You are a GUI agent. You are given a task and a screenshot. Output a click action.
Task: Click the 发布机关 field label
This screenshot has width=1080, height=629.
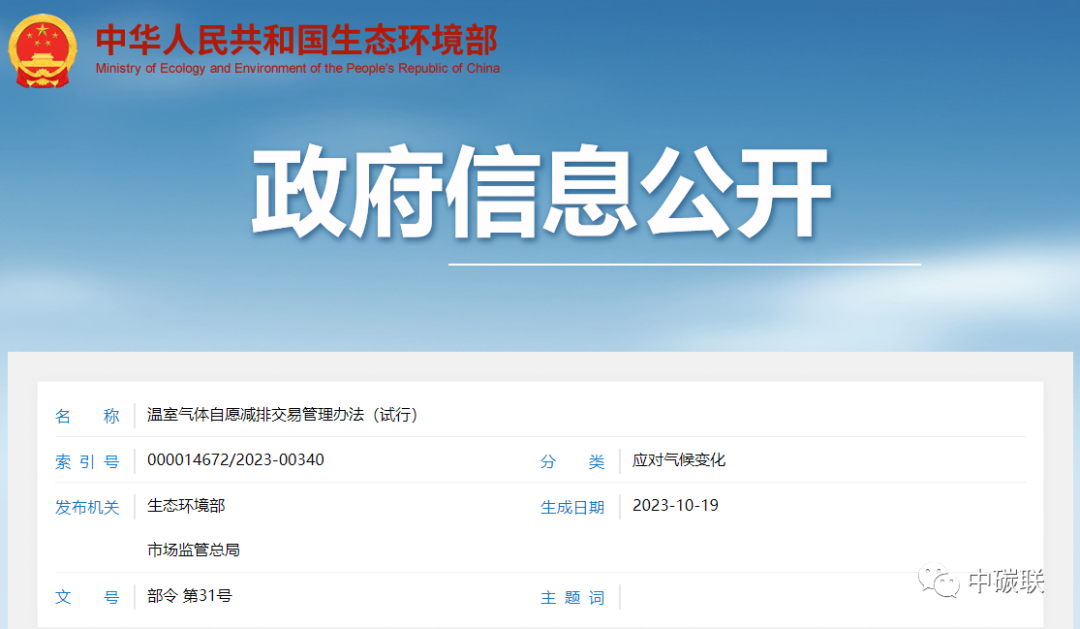click(x=87, y=508)
